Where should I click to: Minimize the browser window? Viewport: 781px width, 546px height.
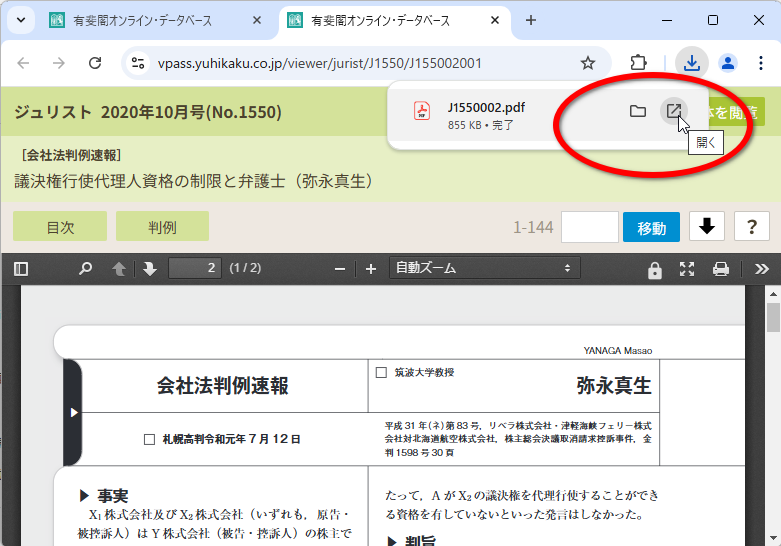(x=667, y=20)
